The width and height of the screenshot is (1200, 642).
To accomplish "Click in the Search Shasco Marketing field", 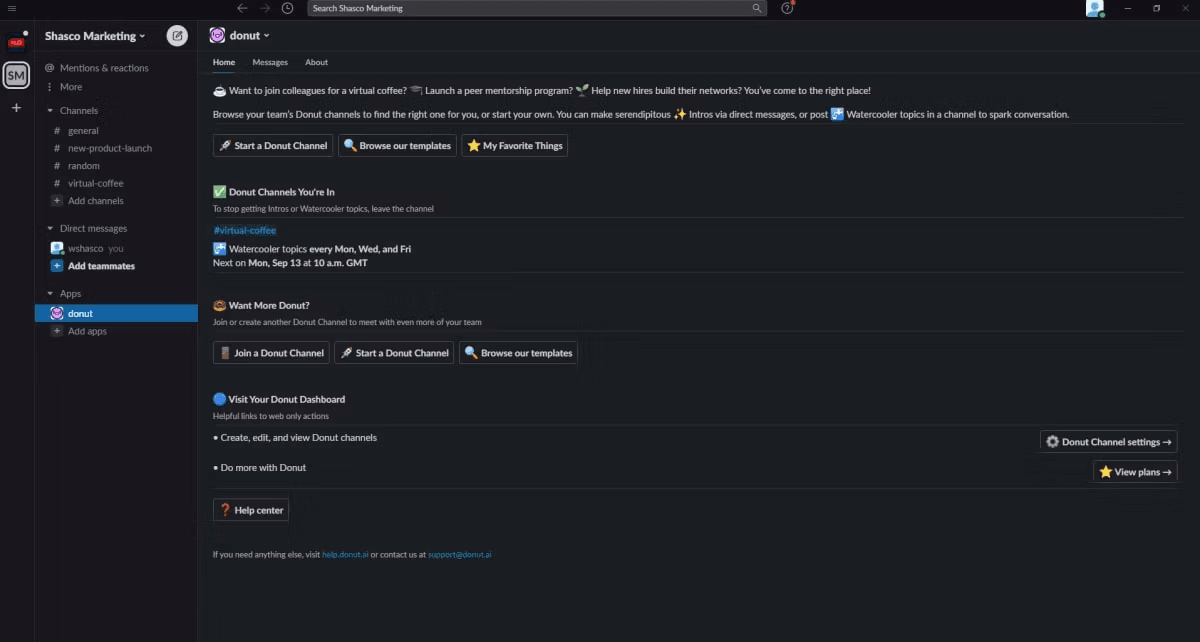I will point(537,8).
